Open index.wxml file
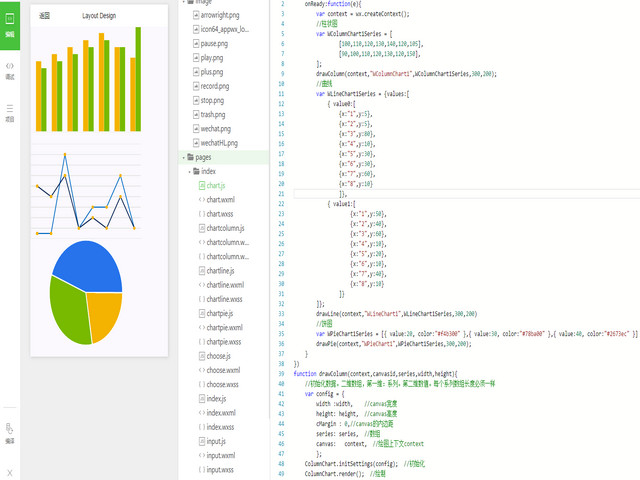This screenshot has height=480, width=640. 217,413
